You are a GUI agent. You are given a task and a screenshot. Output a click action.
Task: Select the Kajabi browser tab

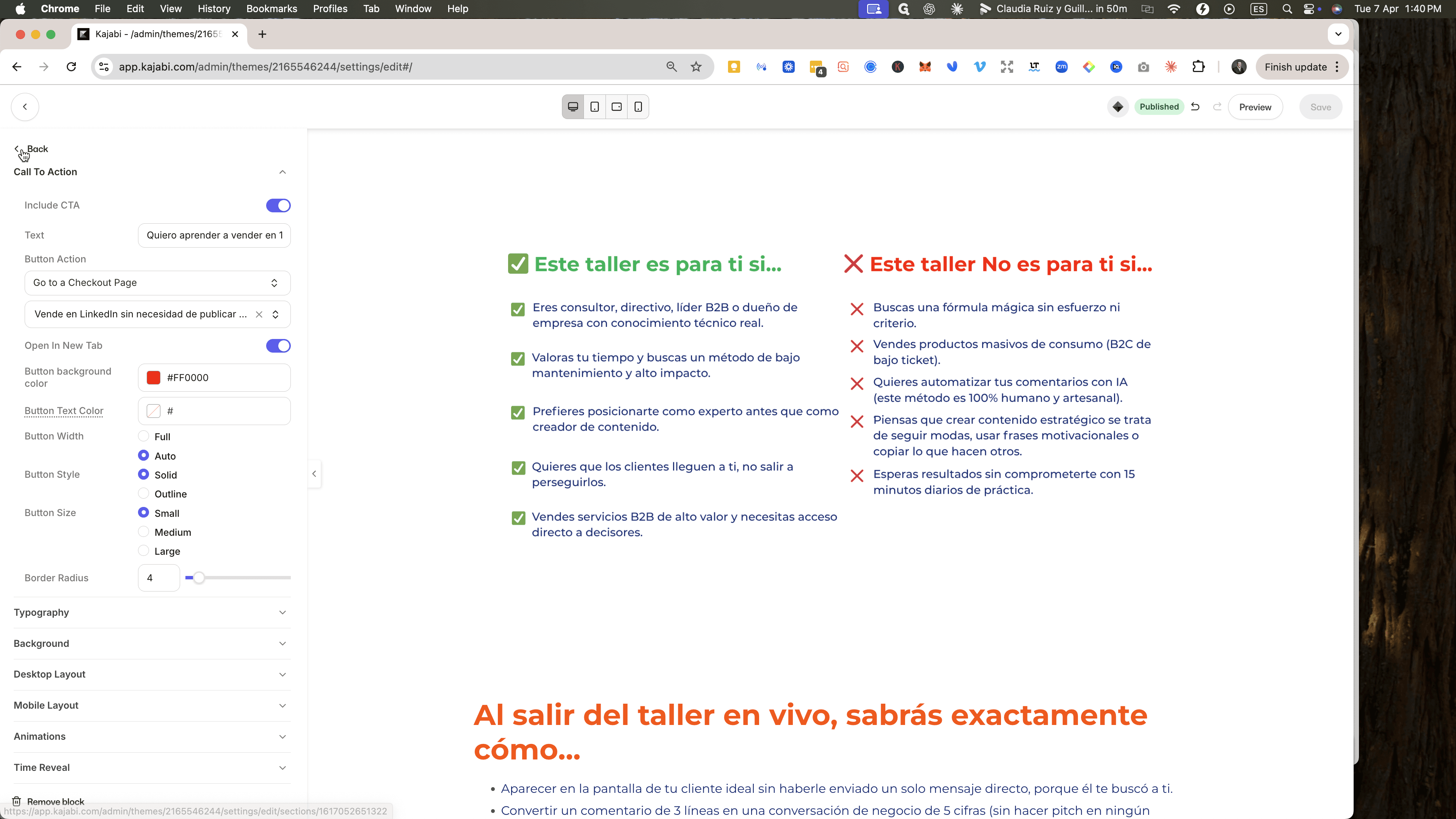pos(158,35)
